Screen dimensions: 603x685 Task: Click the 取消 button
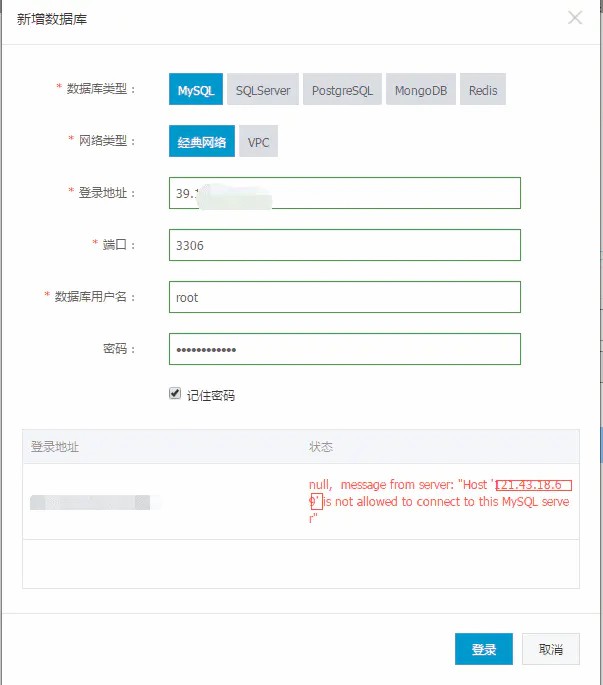(550, 649)
